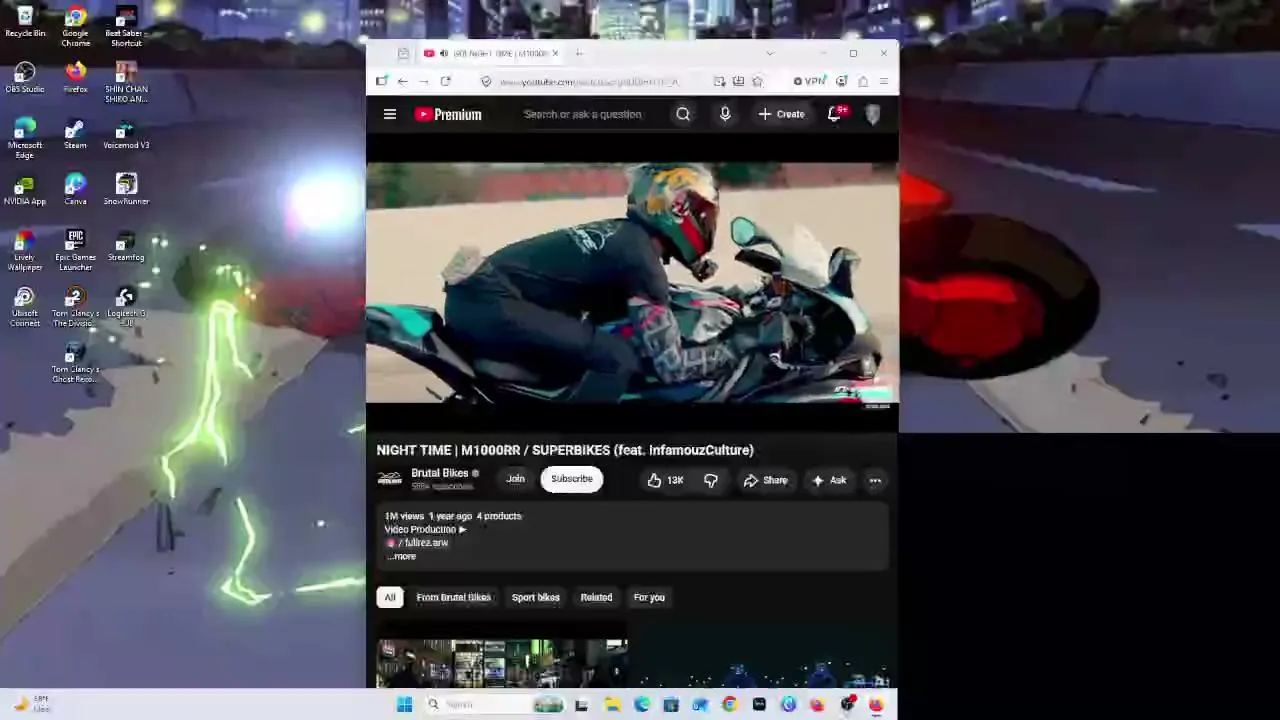Screen dimensions: 1280x720
Task: Open File Explorer from the taskbar
Action: point(612,705)
